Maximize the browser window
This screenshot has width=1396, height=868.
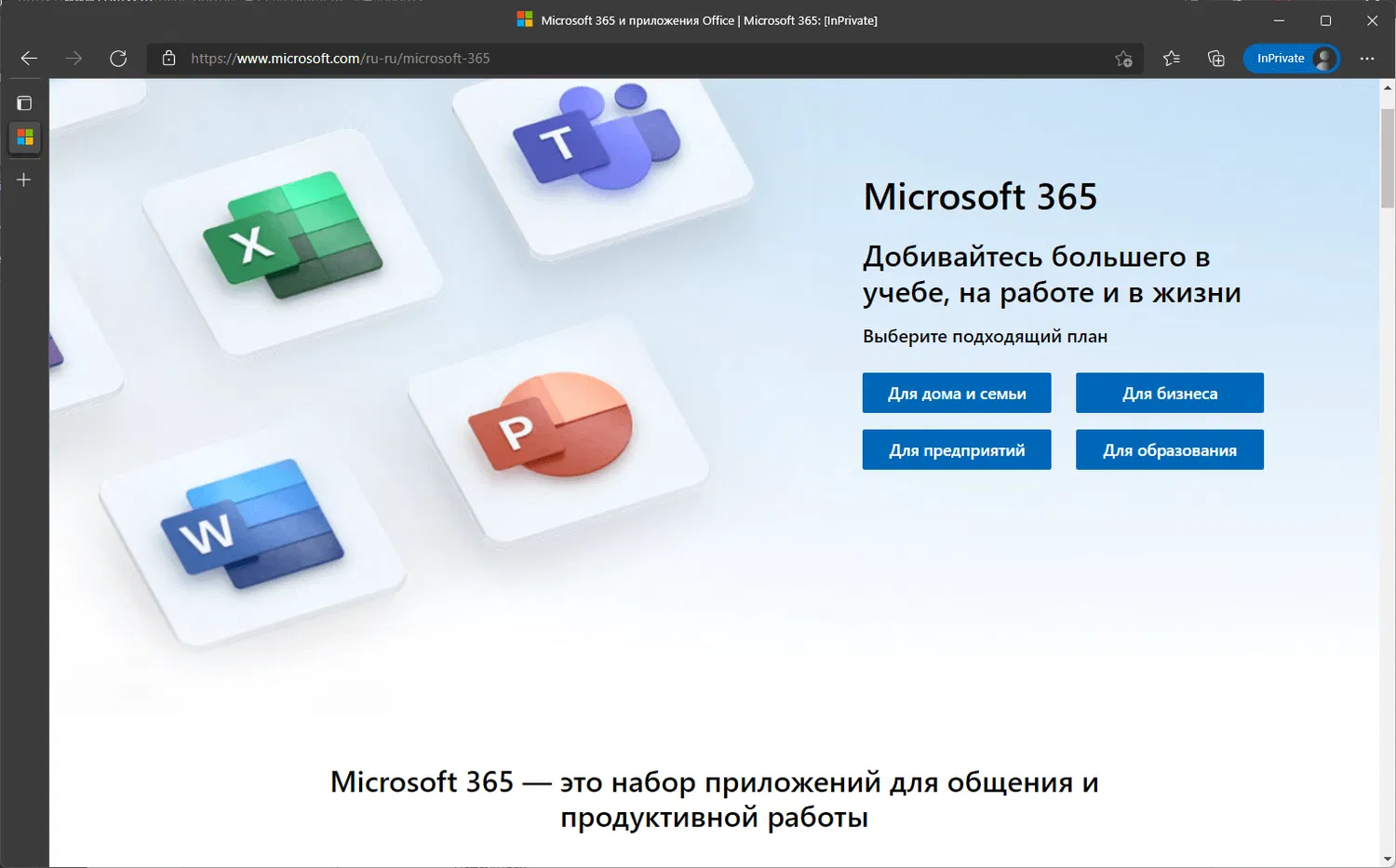[x=1325, y=20]
